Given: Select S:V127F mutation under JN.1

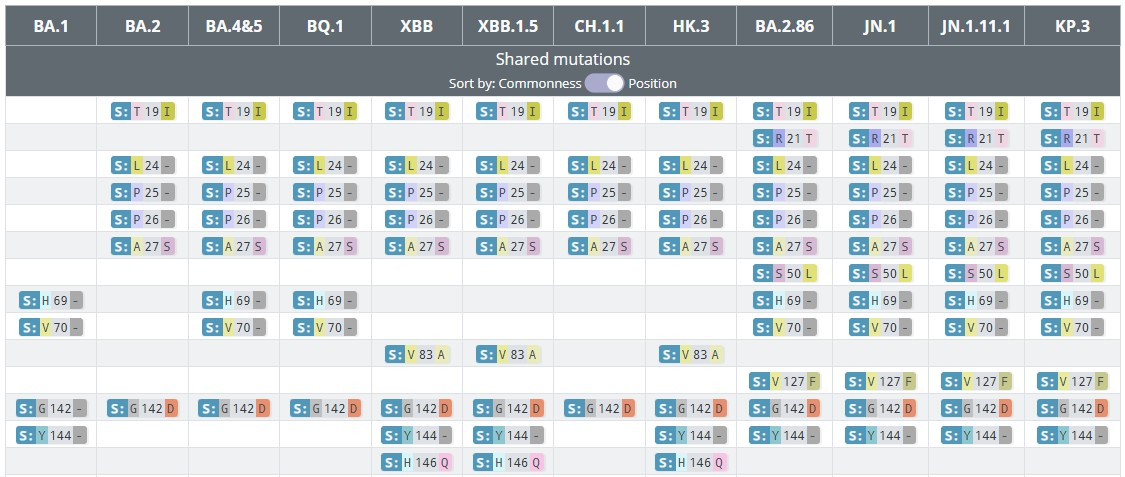Looking at the screenshot, I should (880, 380).
